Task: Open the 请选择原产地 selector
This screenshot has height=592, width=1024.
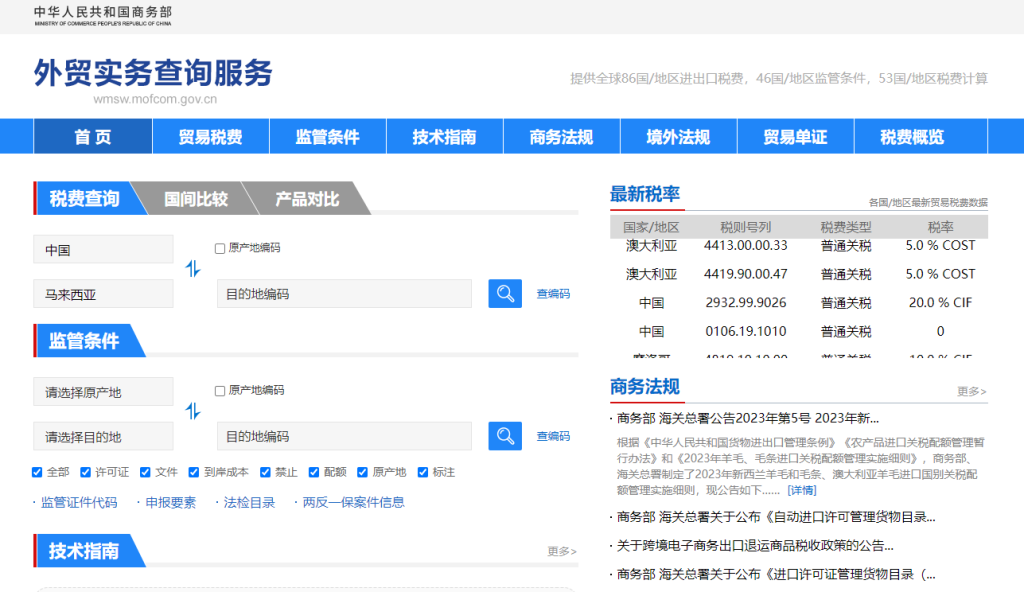Action: (103, 392)
